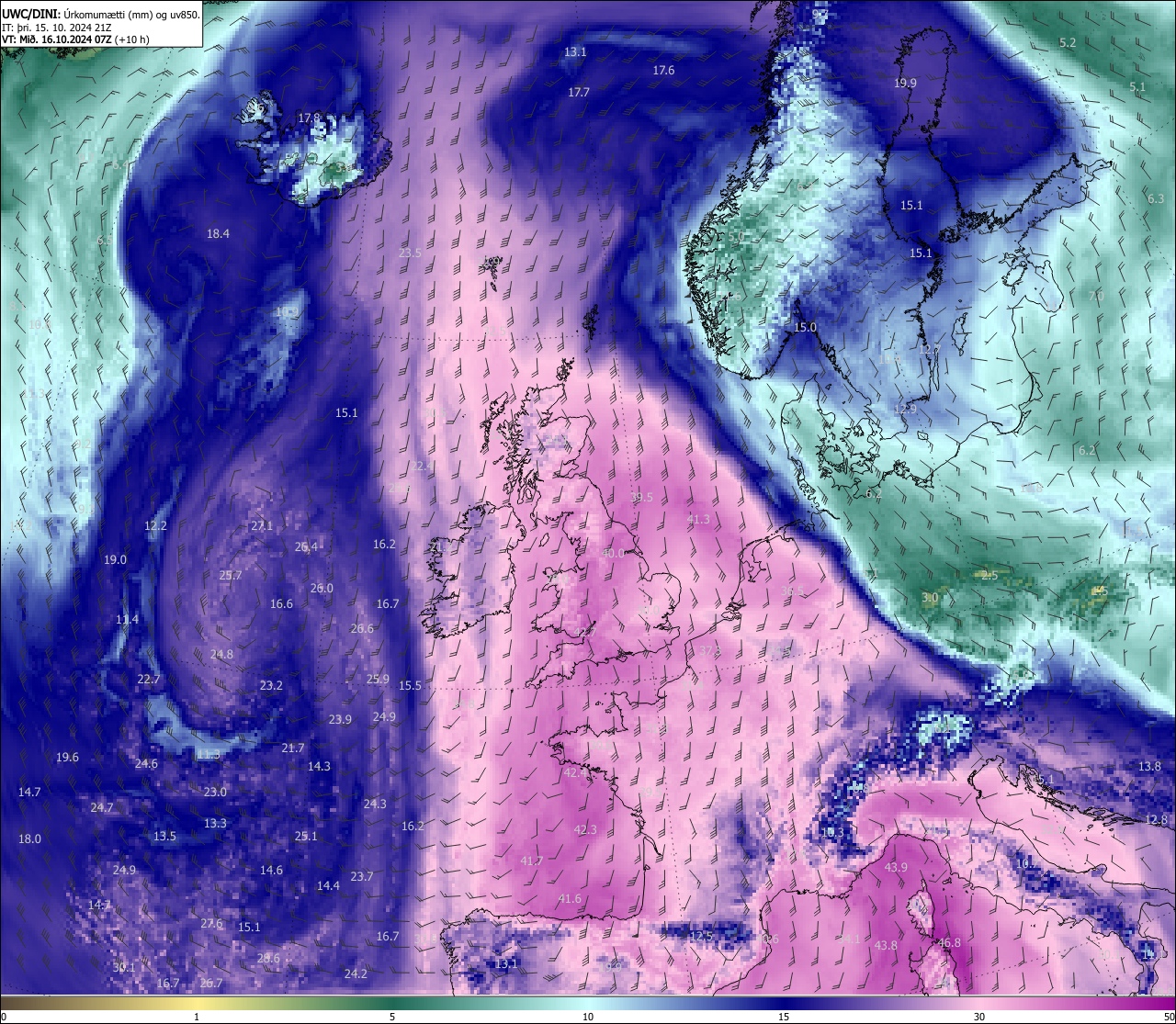Click the 13.8 map value
The width and height of the screenshot is (1176, 1024).
(1149, 766)
